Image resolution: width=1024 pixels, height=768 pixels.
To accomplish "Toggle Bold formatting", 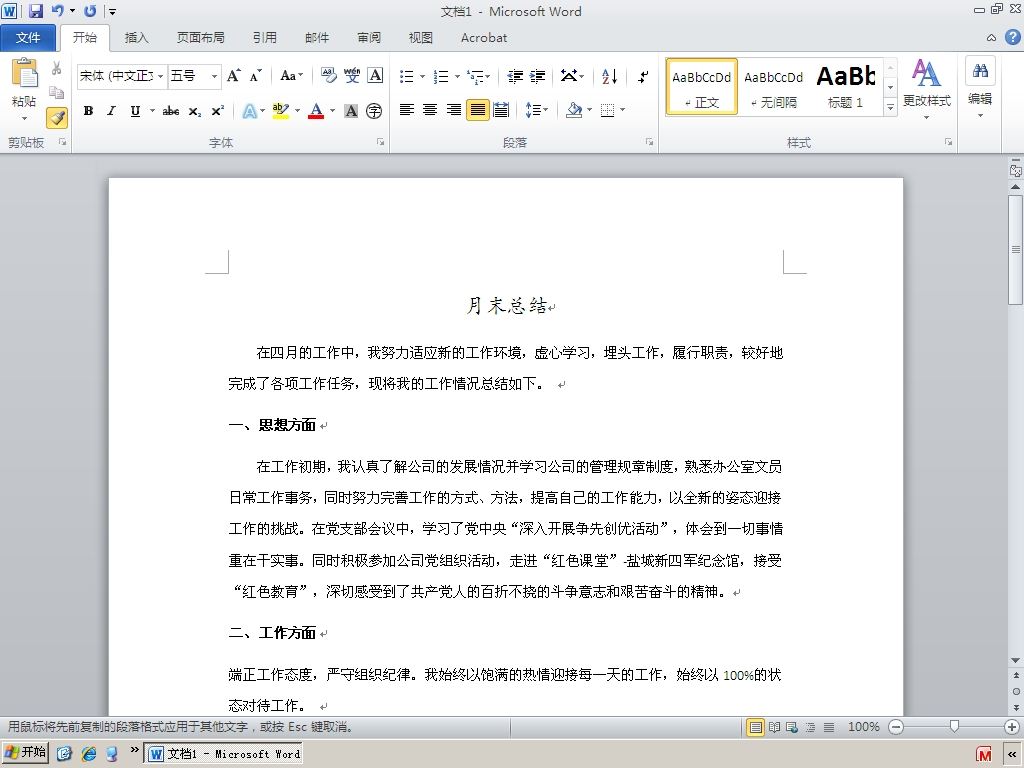I will (88, 111).
